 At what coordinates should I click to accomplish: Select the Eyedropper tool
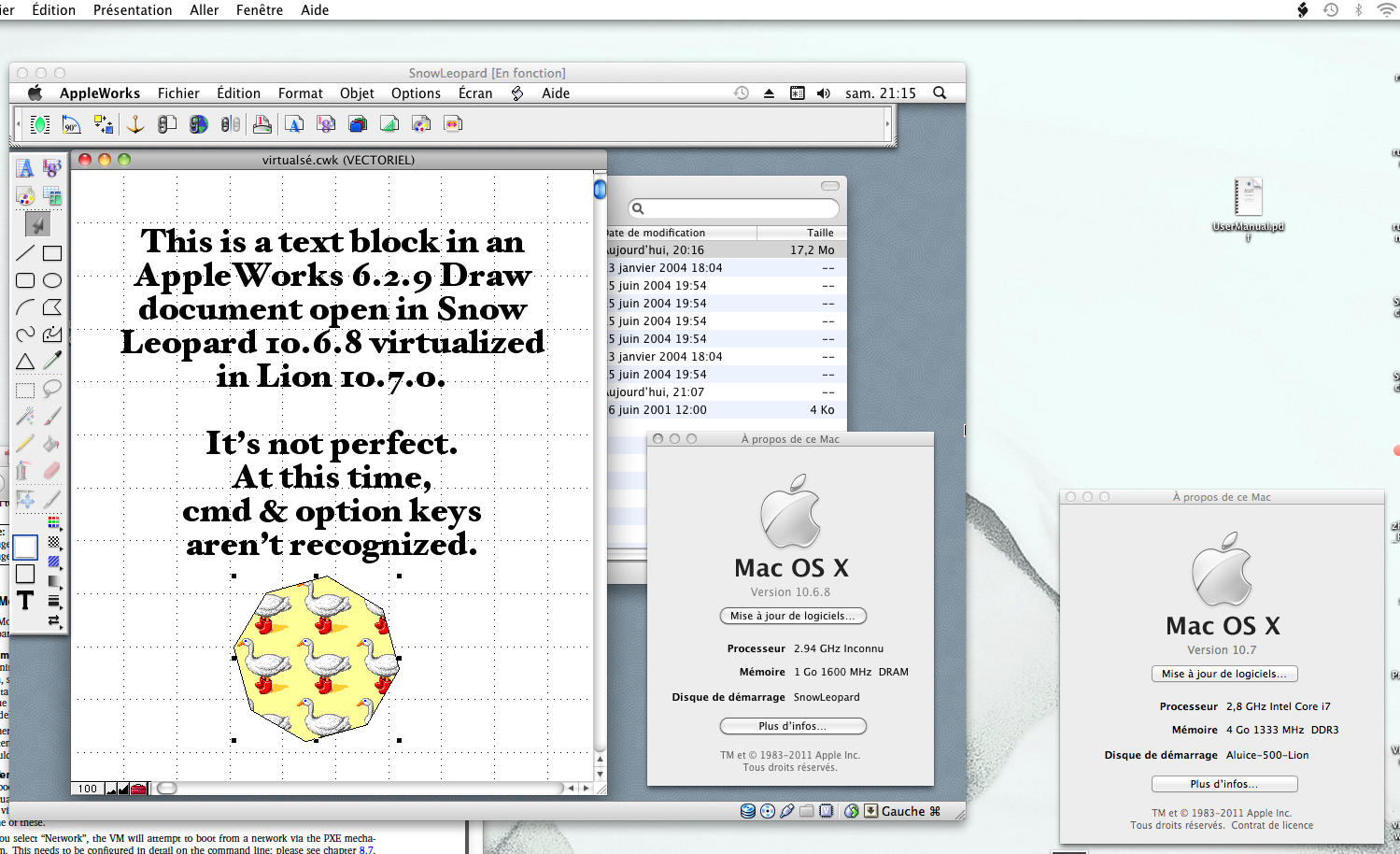tap(52, 362)
